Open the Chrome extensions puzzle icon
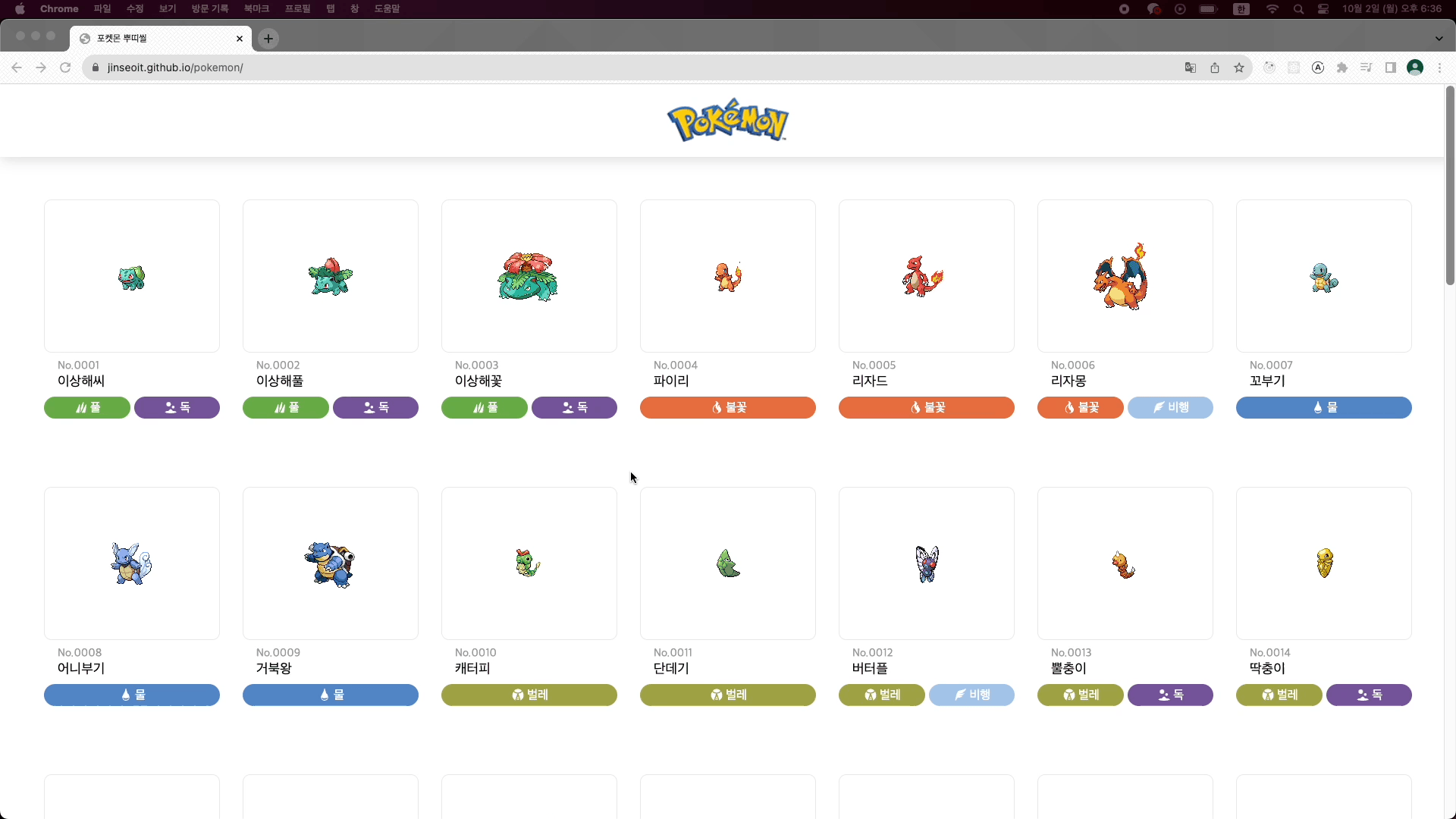The width and height of the screenshot is (1456, 819). pyautogui.click(x=1342, y=67)
